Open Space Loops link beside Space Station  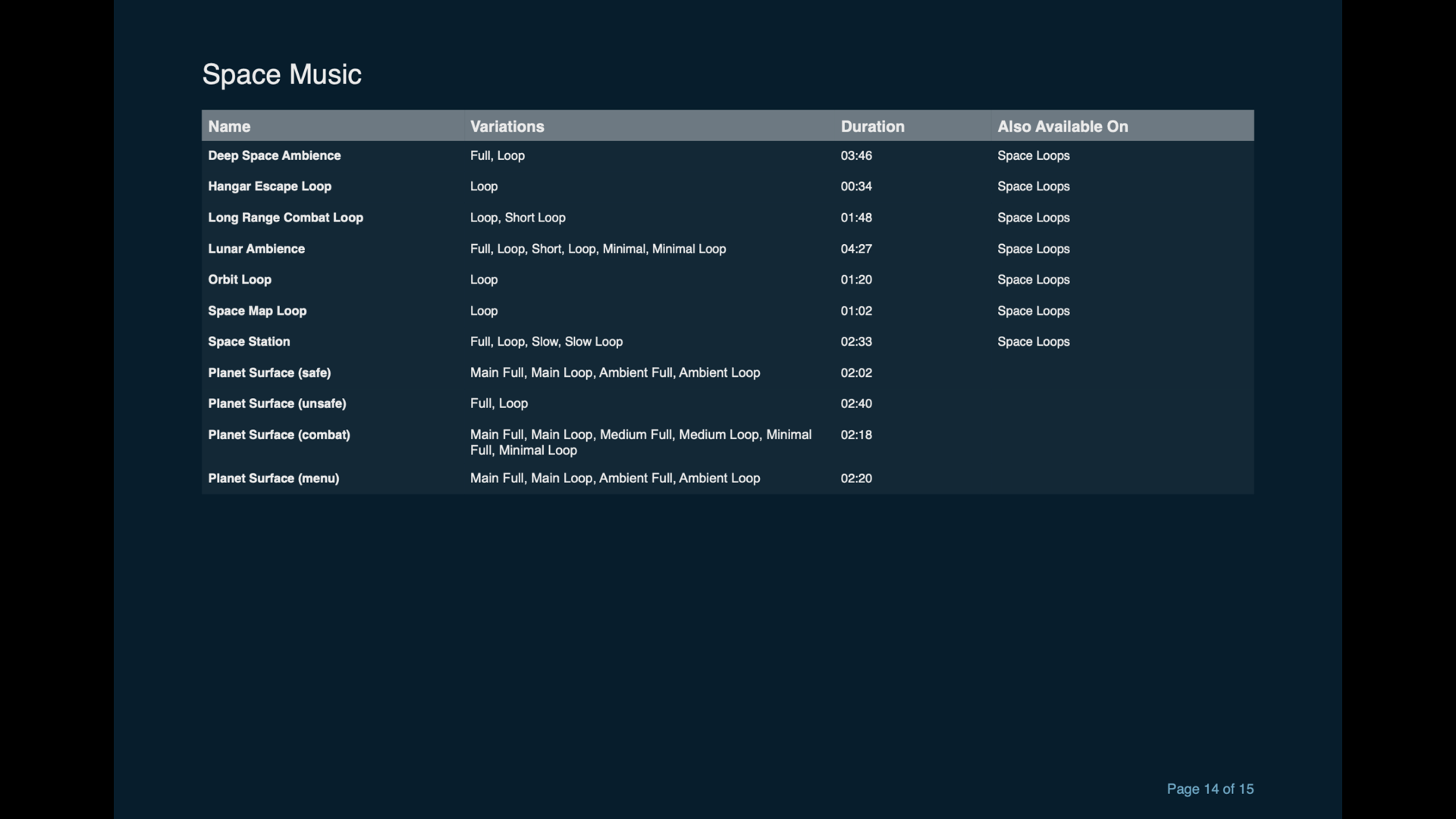[1033, 341]
